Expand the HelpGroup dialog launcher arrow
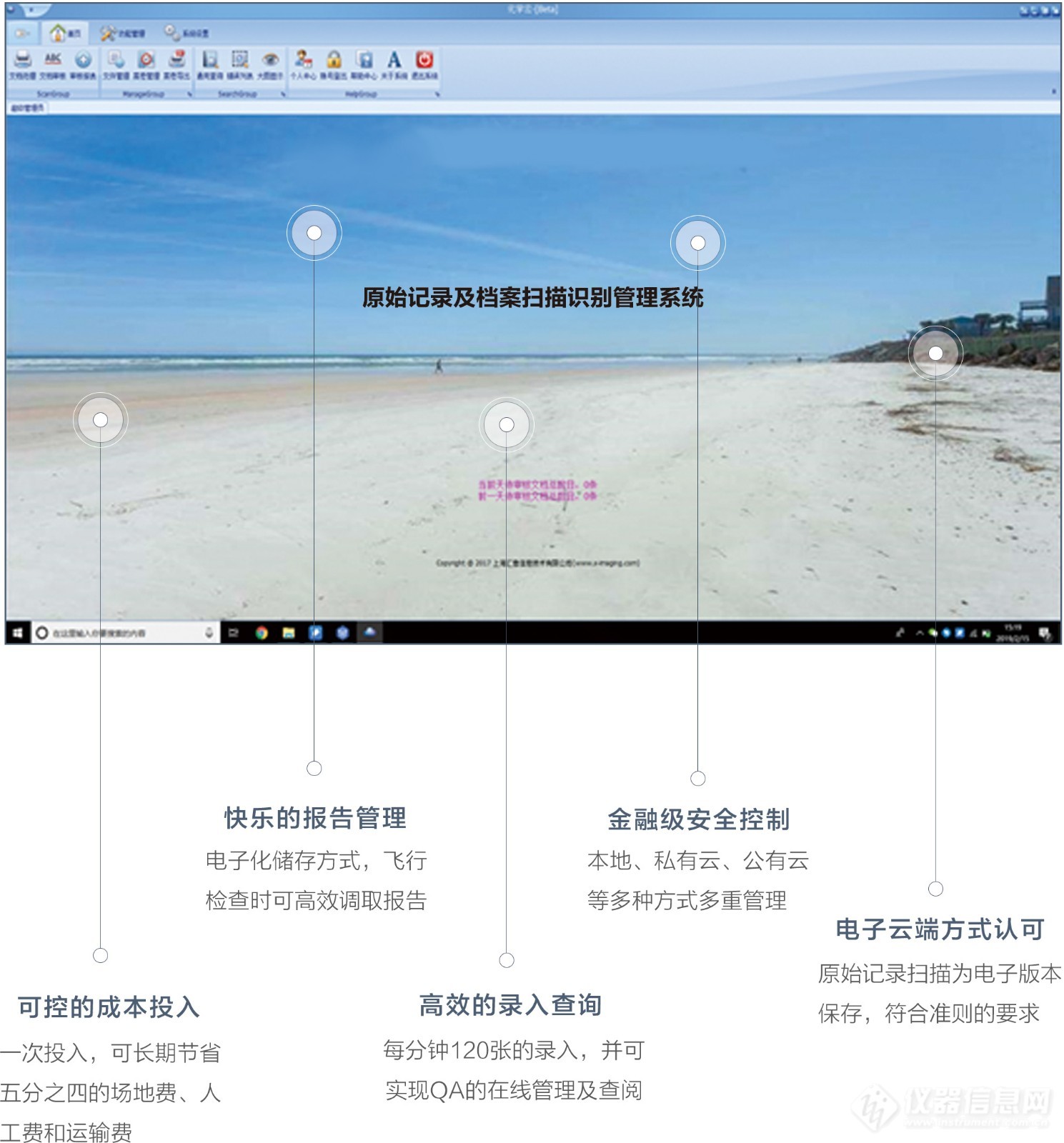This screenshot has width=1064, height=1143. pyautogui.click(x=437, y=94)
